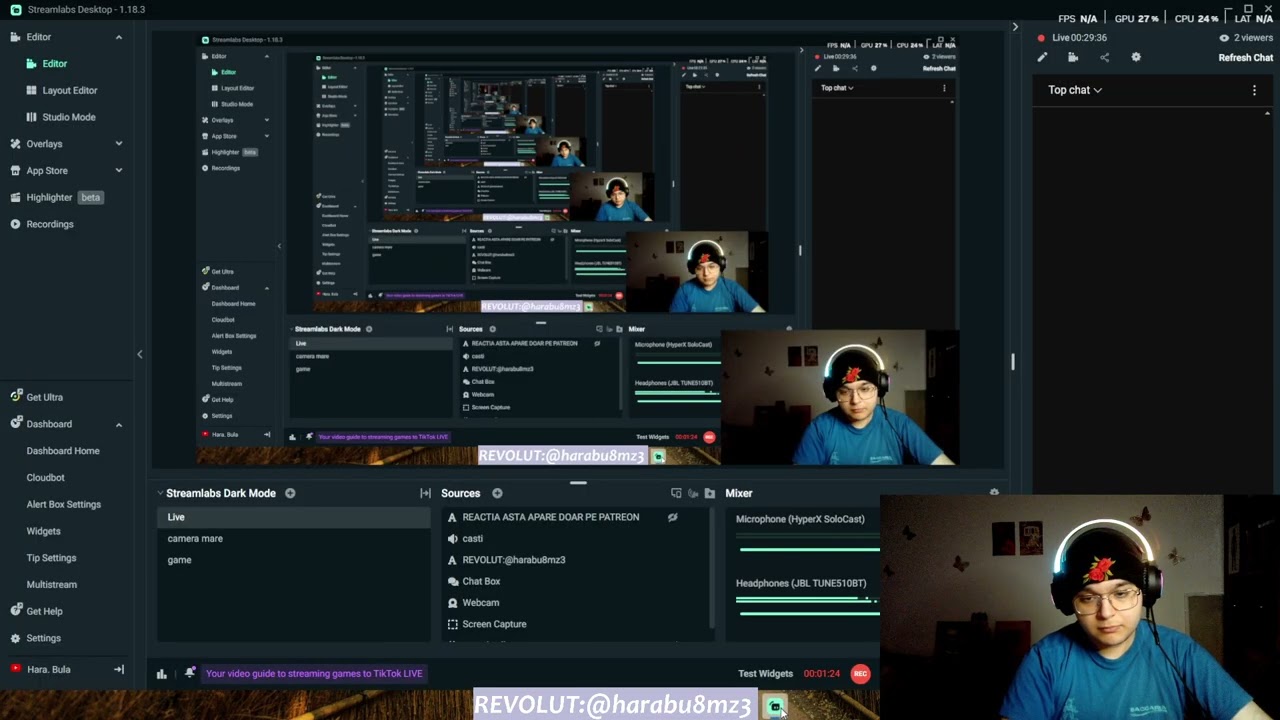This screenshot has width=1280, height=720.
Task: Click the middle icon in the Sources header
Action: (x=693, y=493)
